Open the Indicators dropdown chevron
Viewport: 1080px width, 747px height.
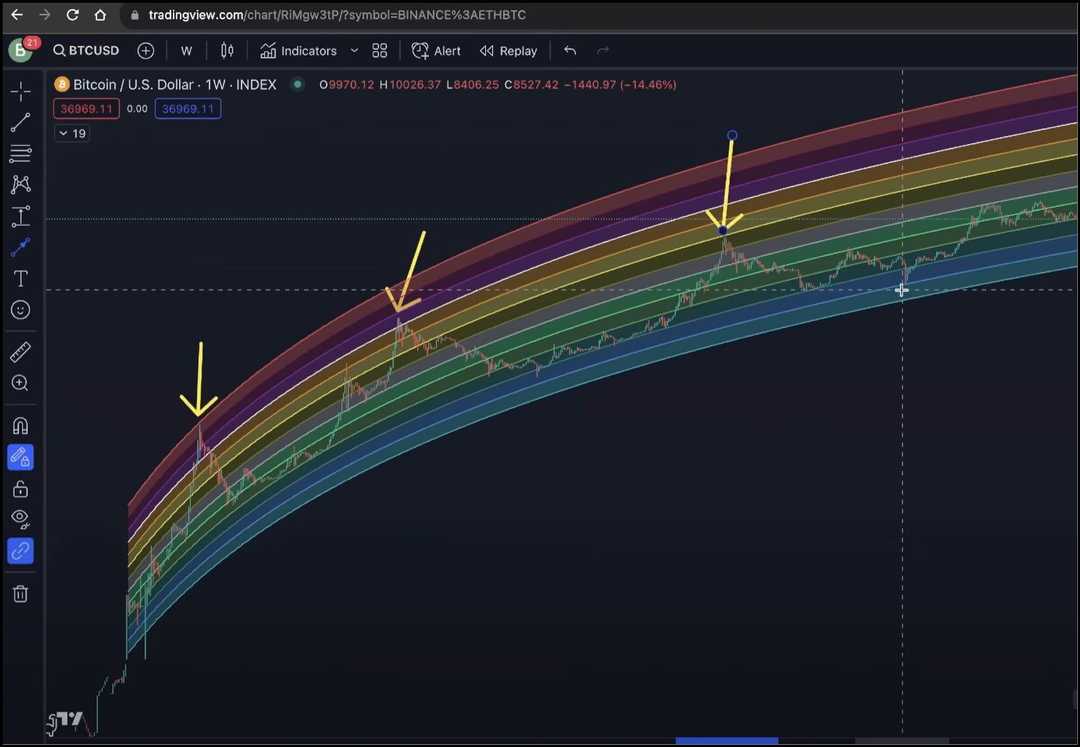[354, 50]
